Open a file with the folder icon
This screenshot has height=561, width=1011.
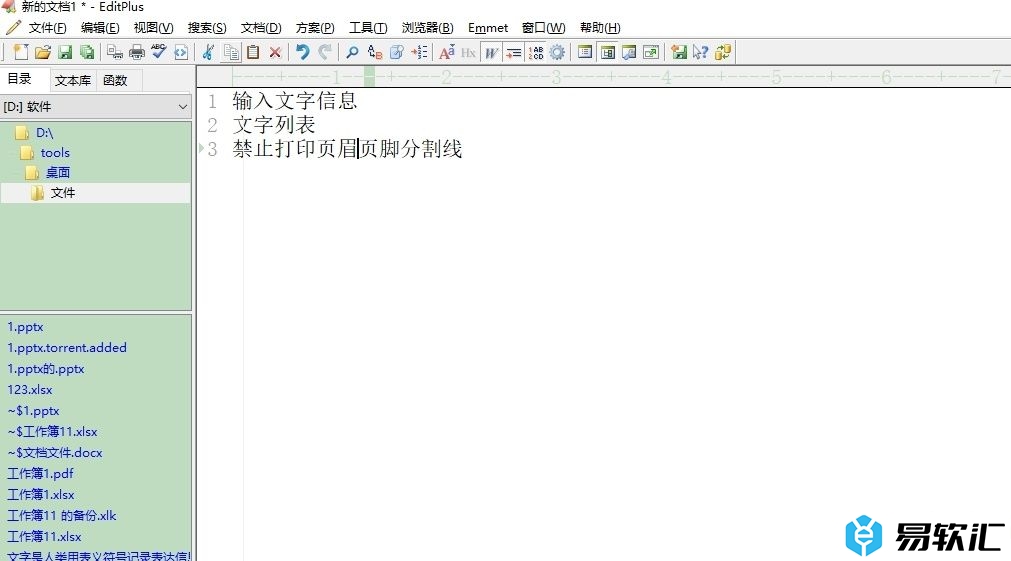point(43,52)
